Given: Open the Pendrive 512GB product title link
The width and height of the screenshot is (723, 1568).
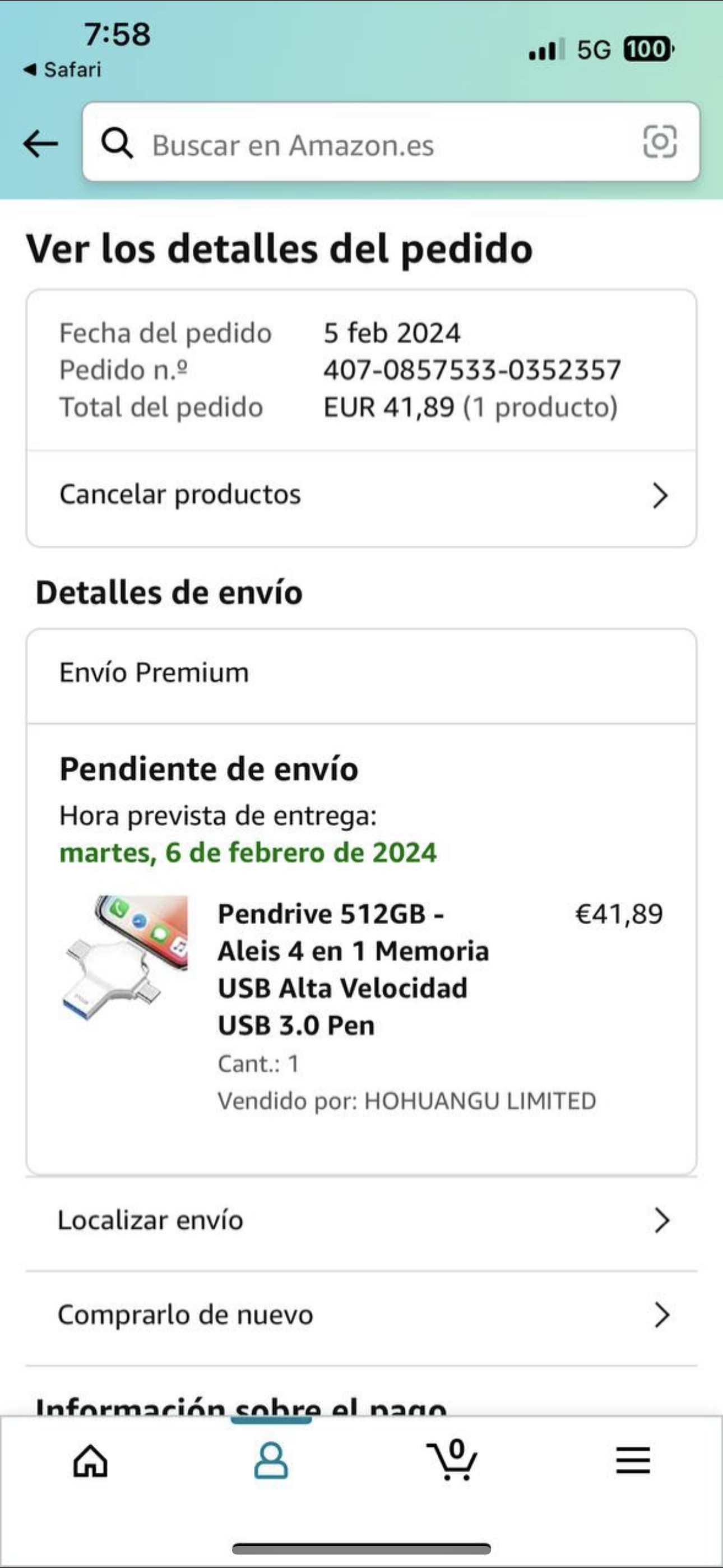Looking at the screenshot, I should (353, 969).
